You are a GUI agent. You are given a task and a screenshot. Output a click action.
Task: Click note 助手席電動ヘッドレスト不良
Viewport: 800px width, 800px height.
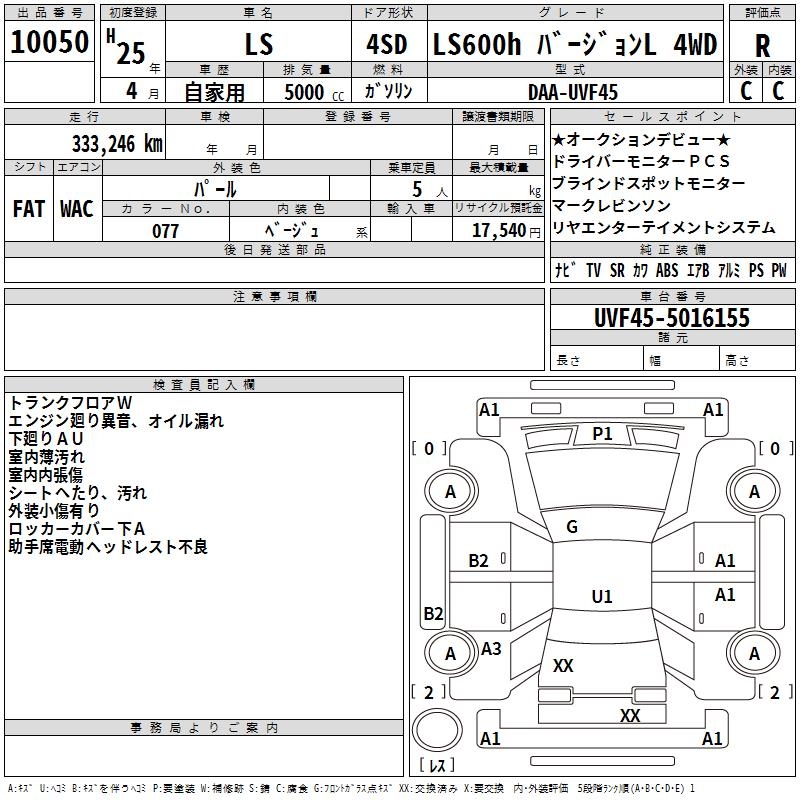(x=108, y=547)
